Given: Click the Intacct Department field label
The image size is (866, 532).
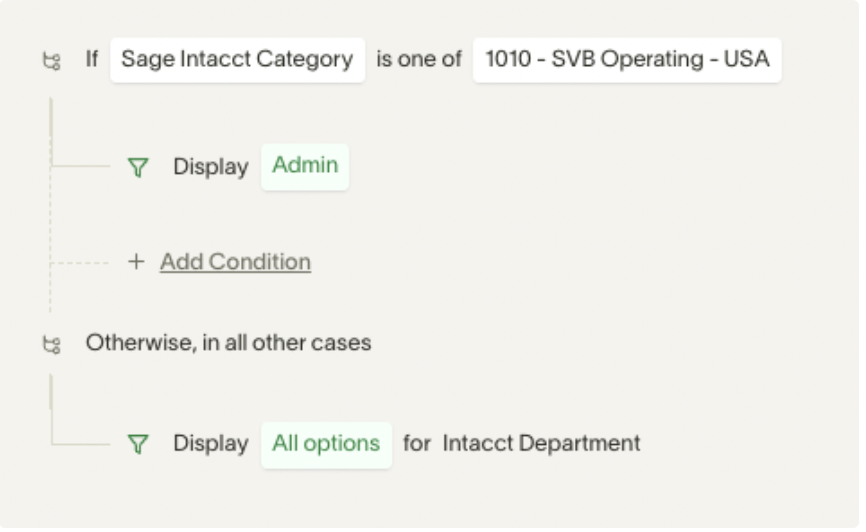Looking at the screenshot, I should [541, 444].
